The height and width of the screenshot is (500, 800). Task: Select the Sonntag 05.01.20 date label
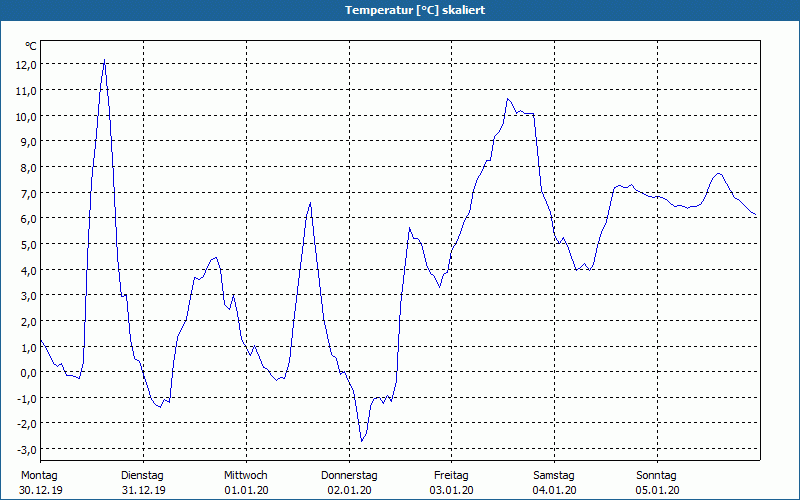click(657, 483)
